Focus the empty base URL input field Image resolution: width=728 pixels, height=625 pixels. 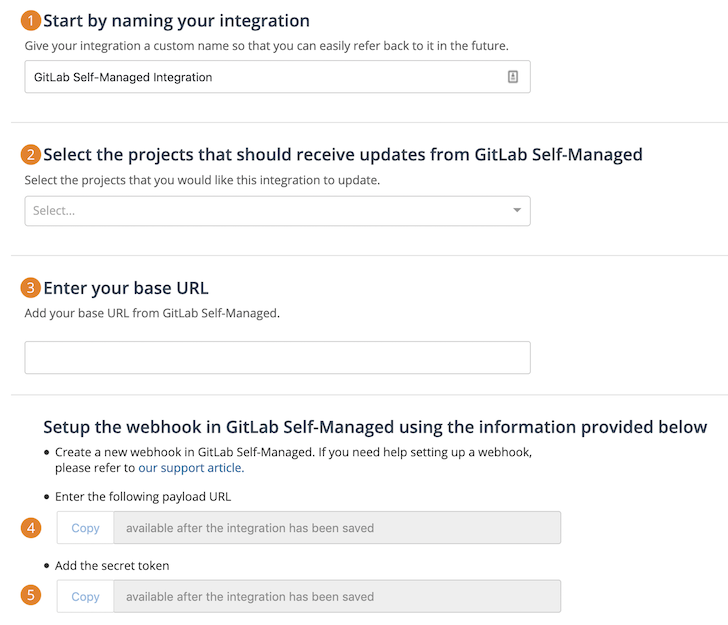[277, 358]
